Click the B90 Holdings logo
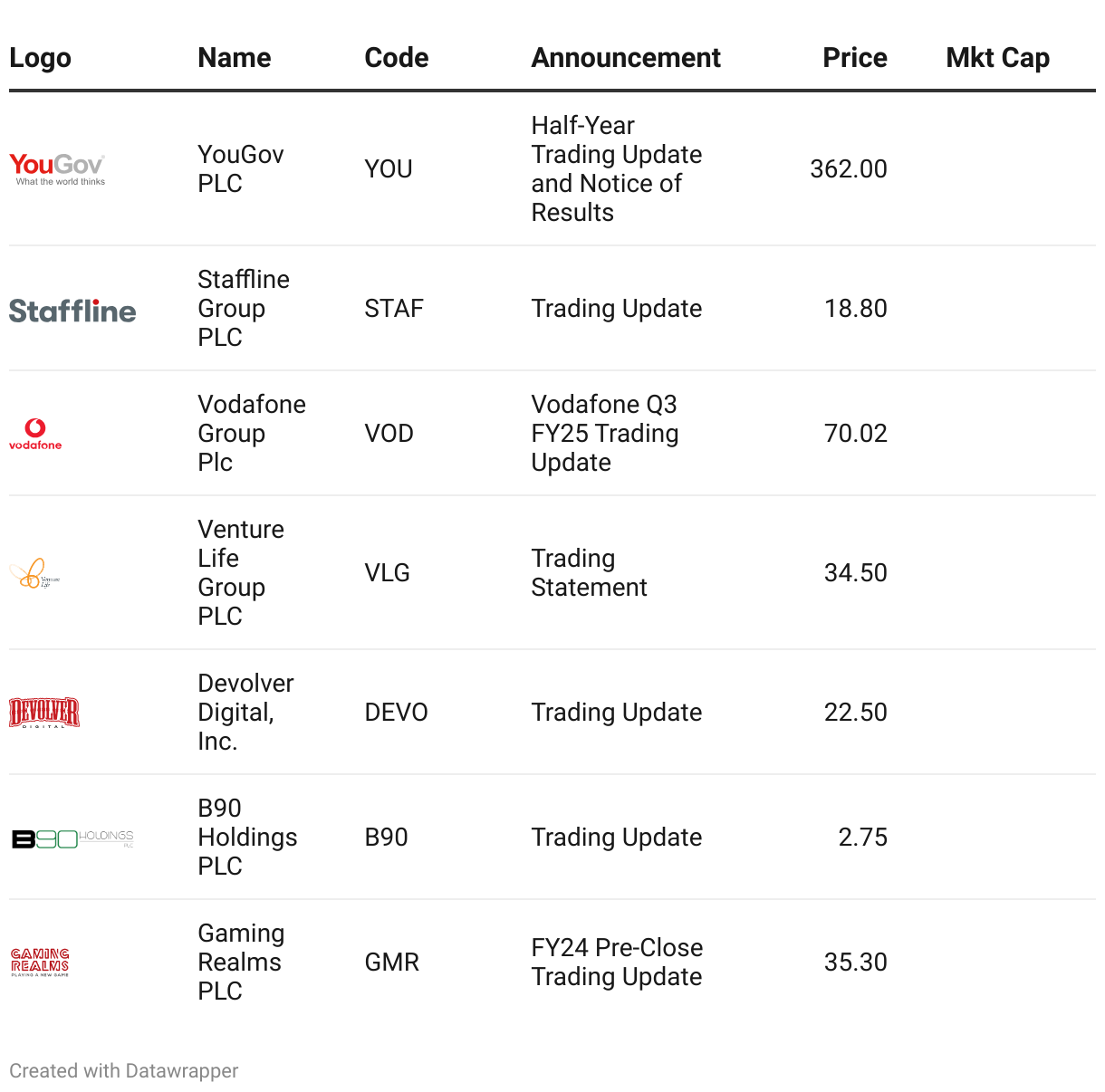Viewport: 1105px width, 1092px height. click(x=72, y=838)
